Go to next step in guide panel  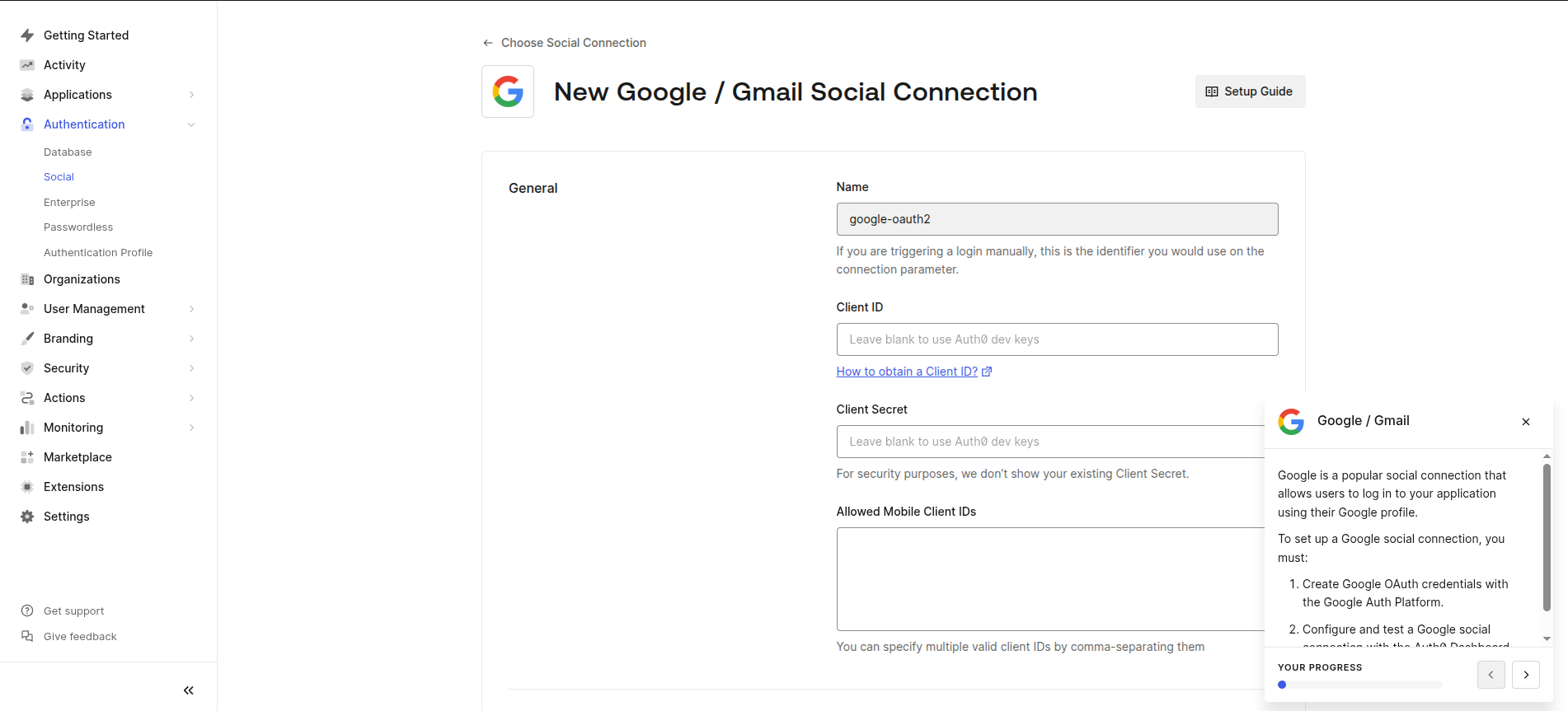[1526, 675]
